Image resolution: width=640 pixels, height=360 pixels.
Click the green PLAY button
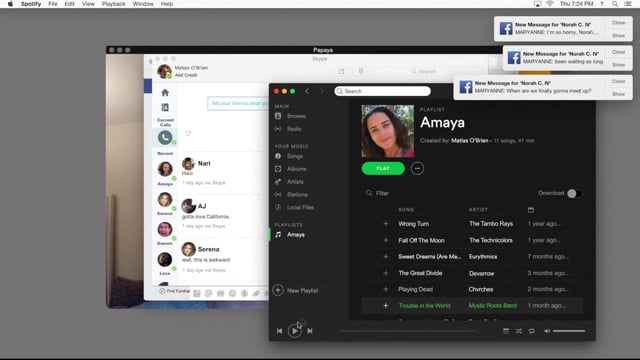coord(383,168)
